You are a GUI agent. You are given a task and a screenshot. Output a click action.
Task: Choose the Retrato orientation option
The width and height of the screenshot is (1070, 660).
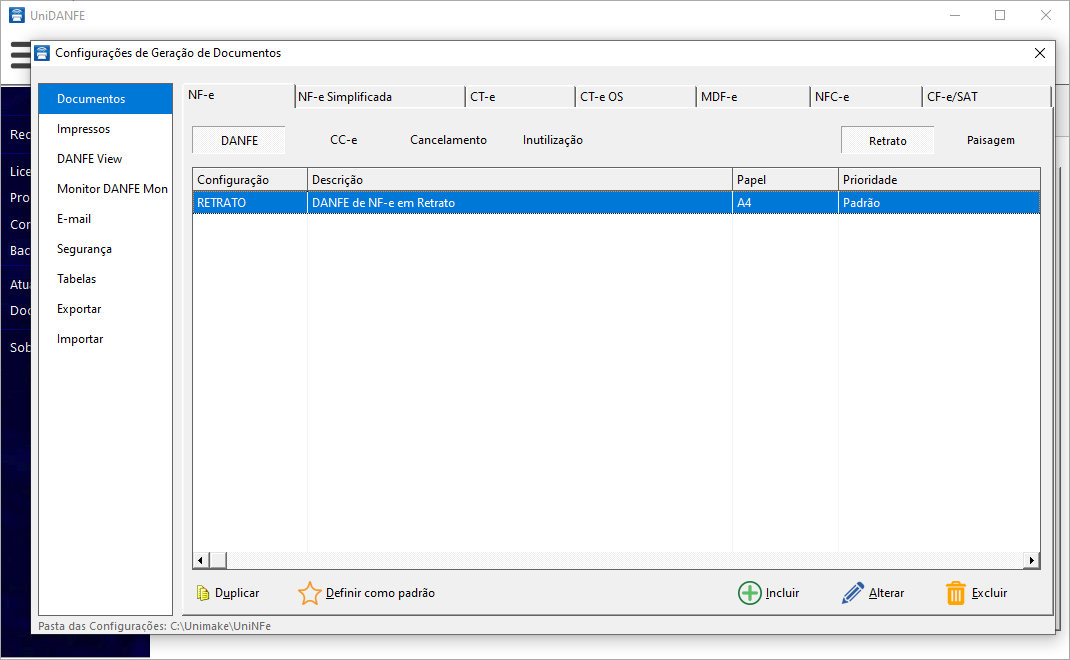[x=887, y=140]
